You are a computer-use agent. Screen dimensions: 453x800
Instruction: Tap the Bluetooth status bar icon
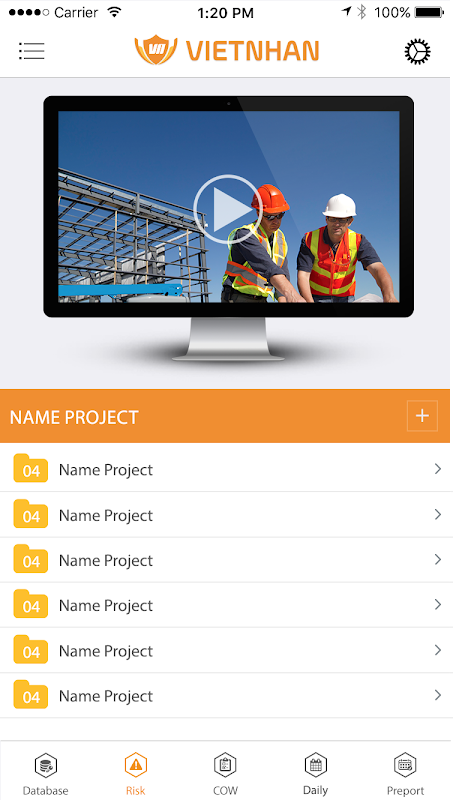[x=362, y=12]
